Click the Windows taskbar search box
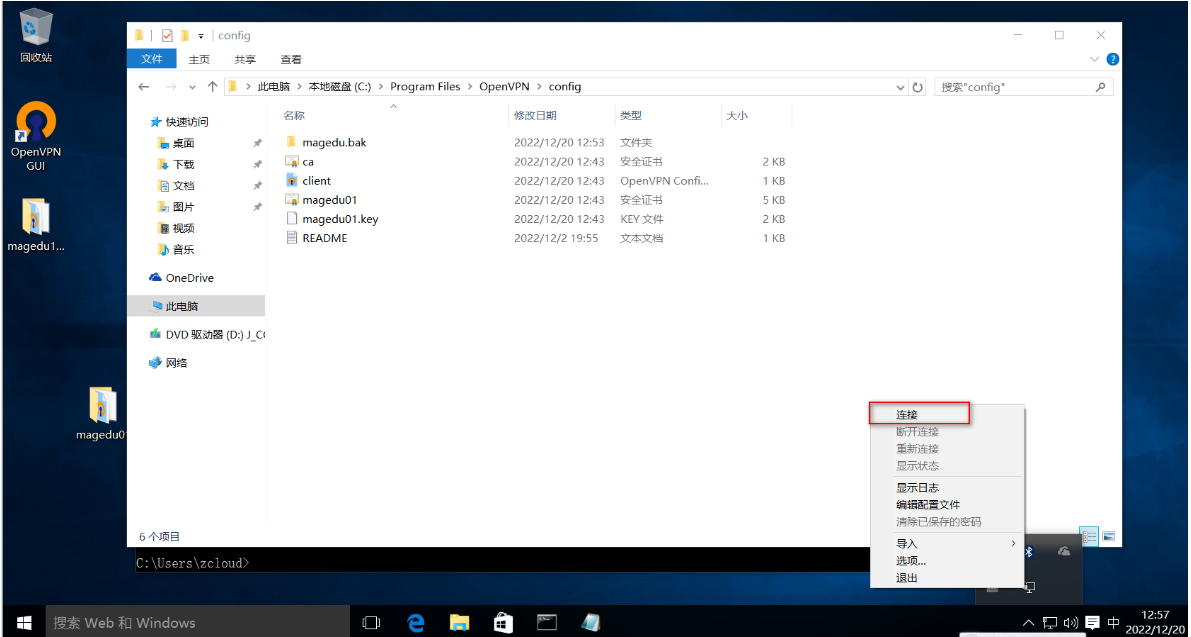This screenshot has width=1191, height=637. point(197,623)
